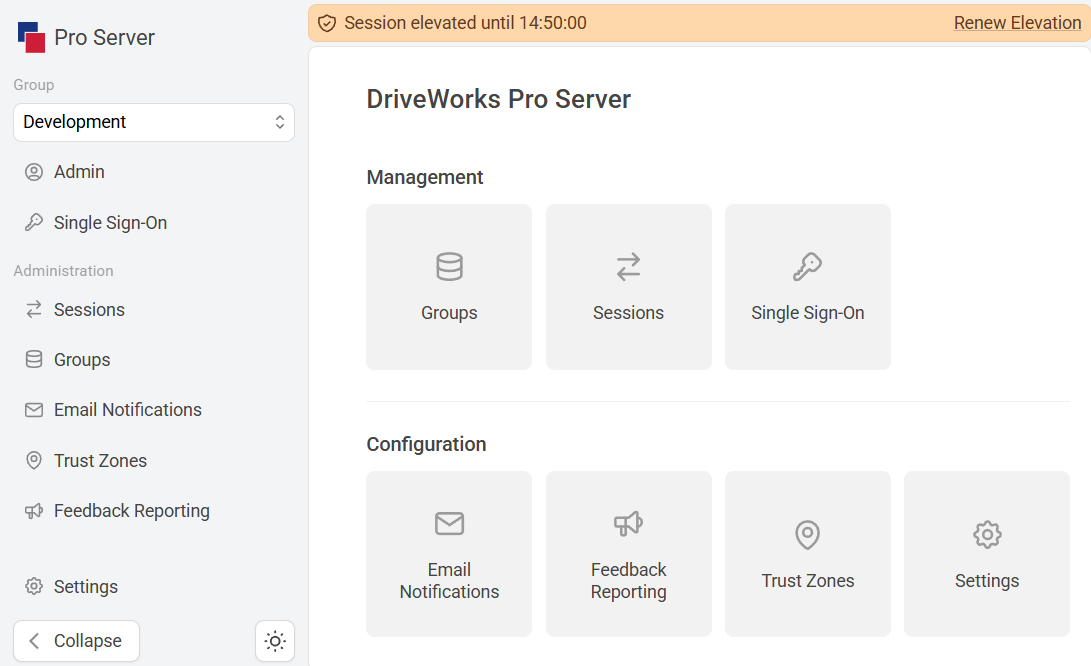Click the Session elevated until 14:50:00 text
Image resolution: width=1091 pixels, height=666 pixels.
click(x=465, y=23)
